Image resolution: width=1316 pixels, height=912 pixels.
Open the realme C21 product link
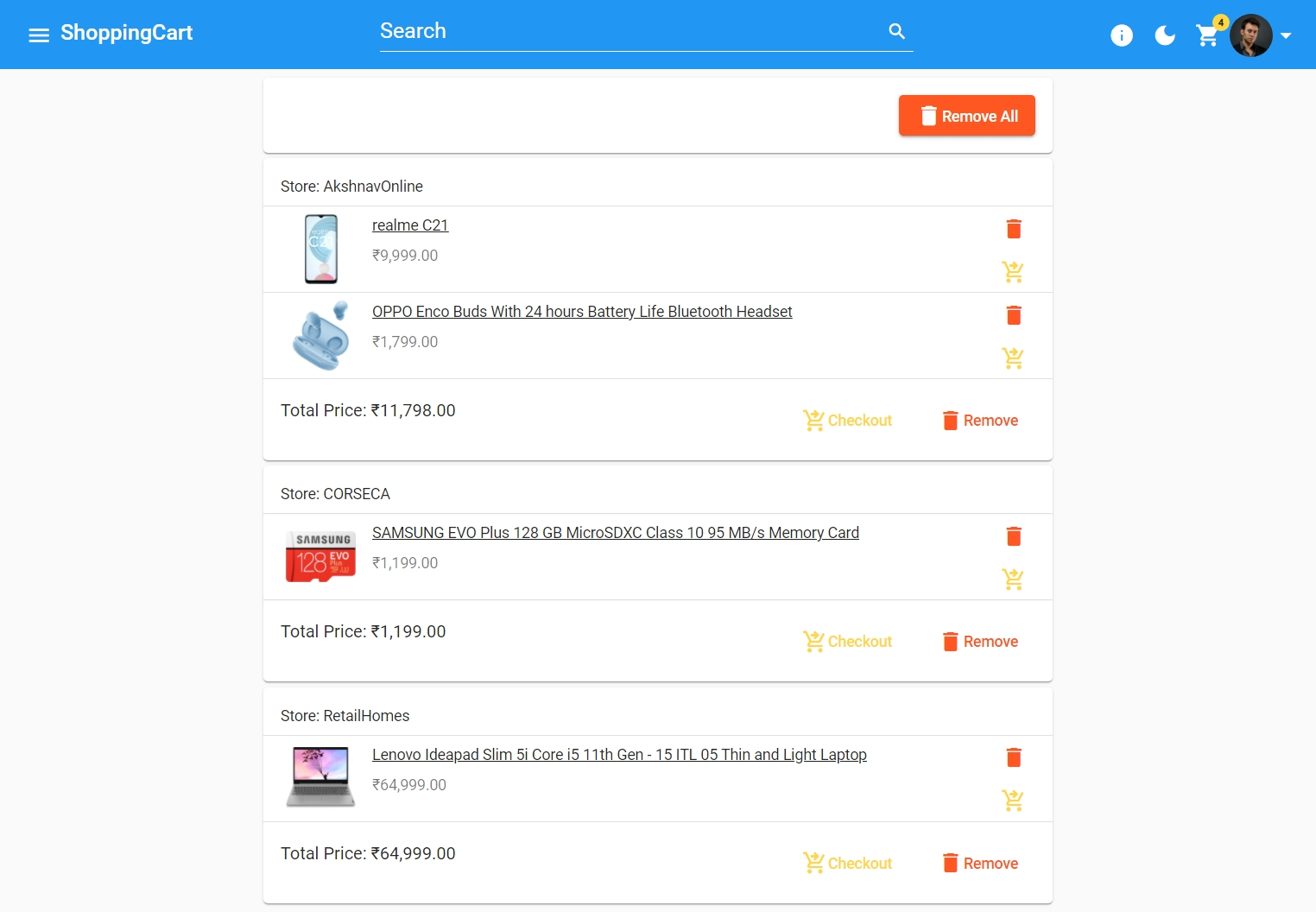tap(410, 225)
